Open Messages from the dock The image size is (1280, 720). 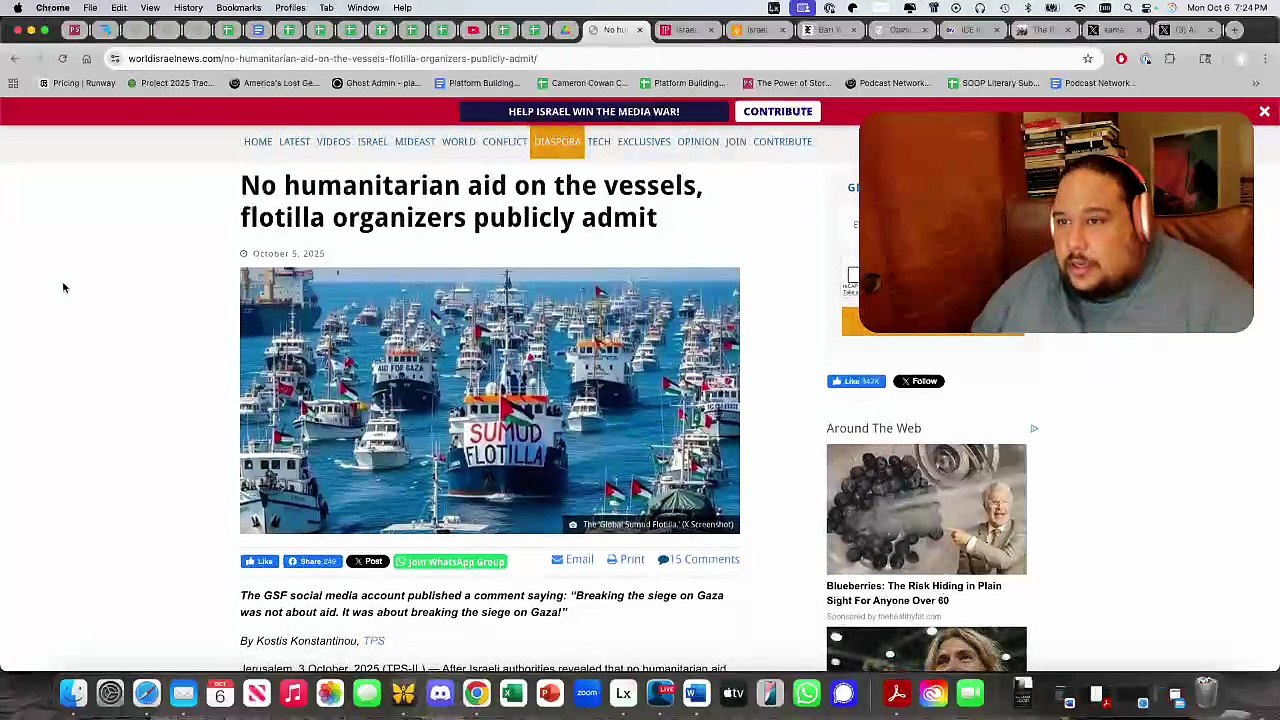coord(367,693)
